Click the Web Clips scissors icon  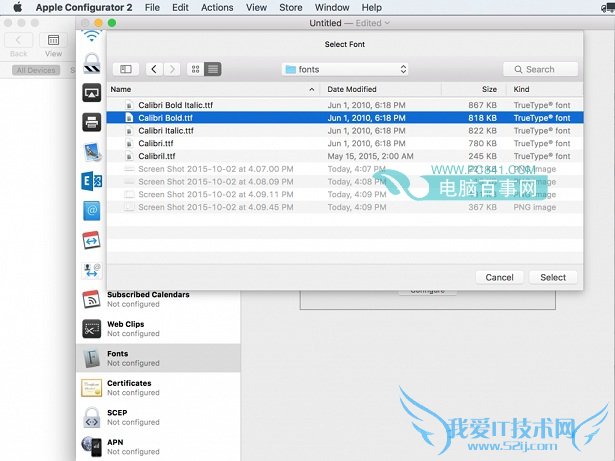point(92,329)
